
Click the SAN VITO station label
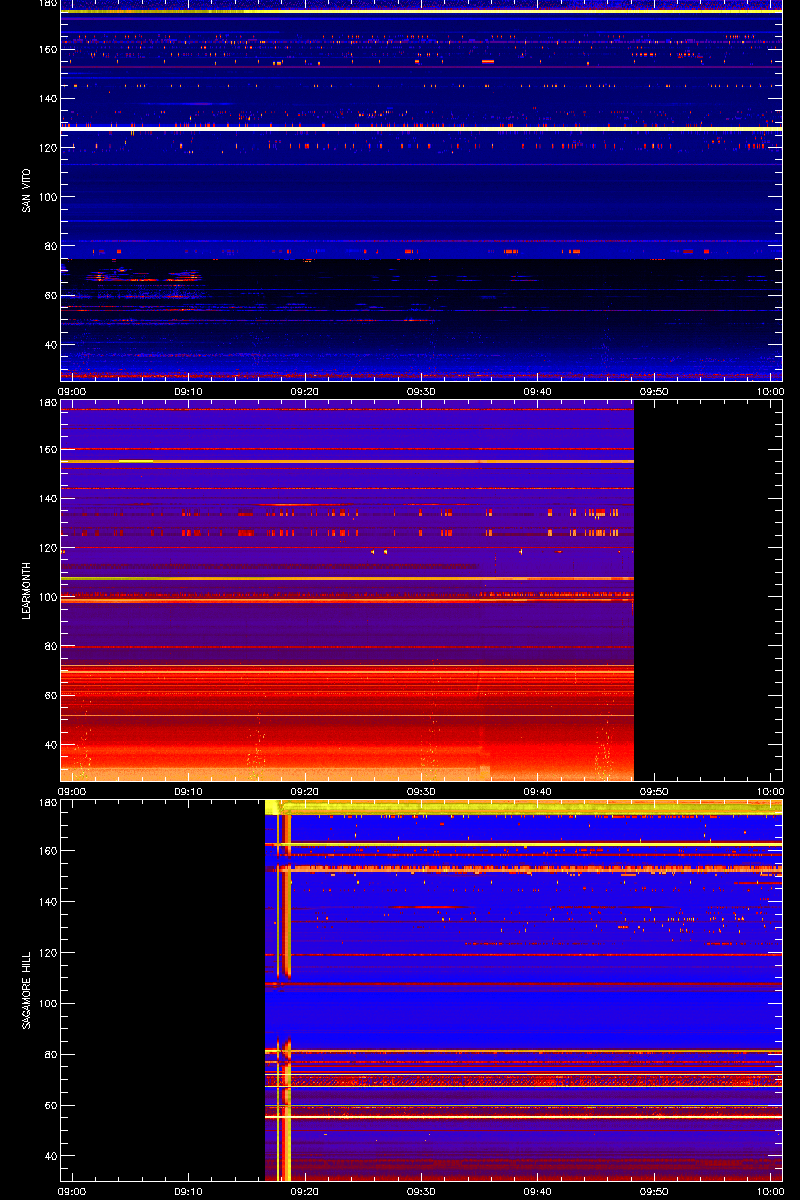click(26, 190)
